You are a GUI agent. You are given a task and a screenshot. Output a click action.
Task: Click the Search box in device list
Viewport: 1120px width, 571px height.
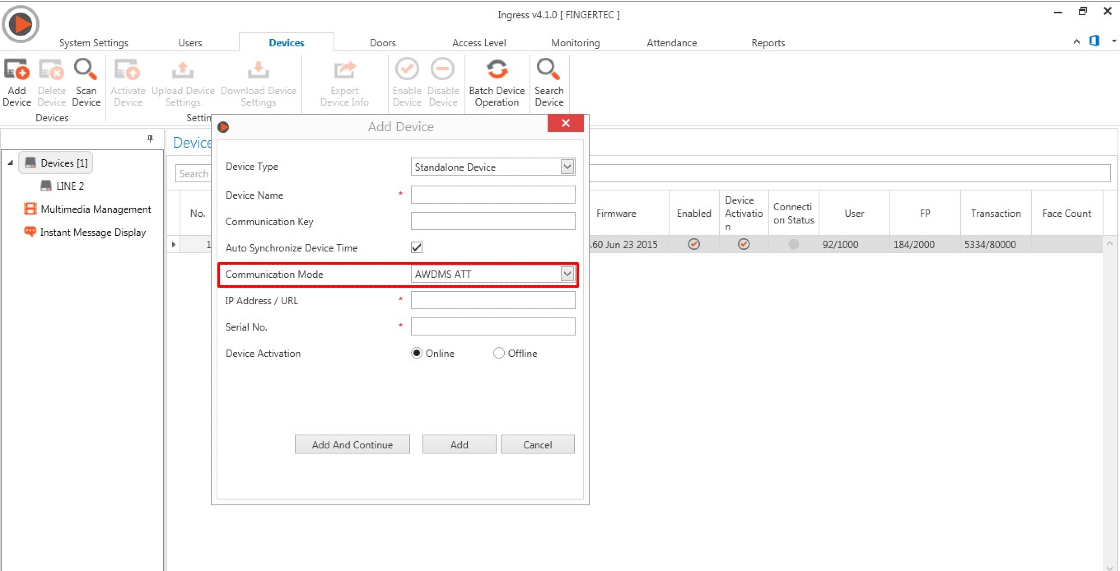[643, 174]
